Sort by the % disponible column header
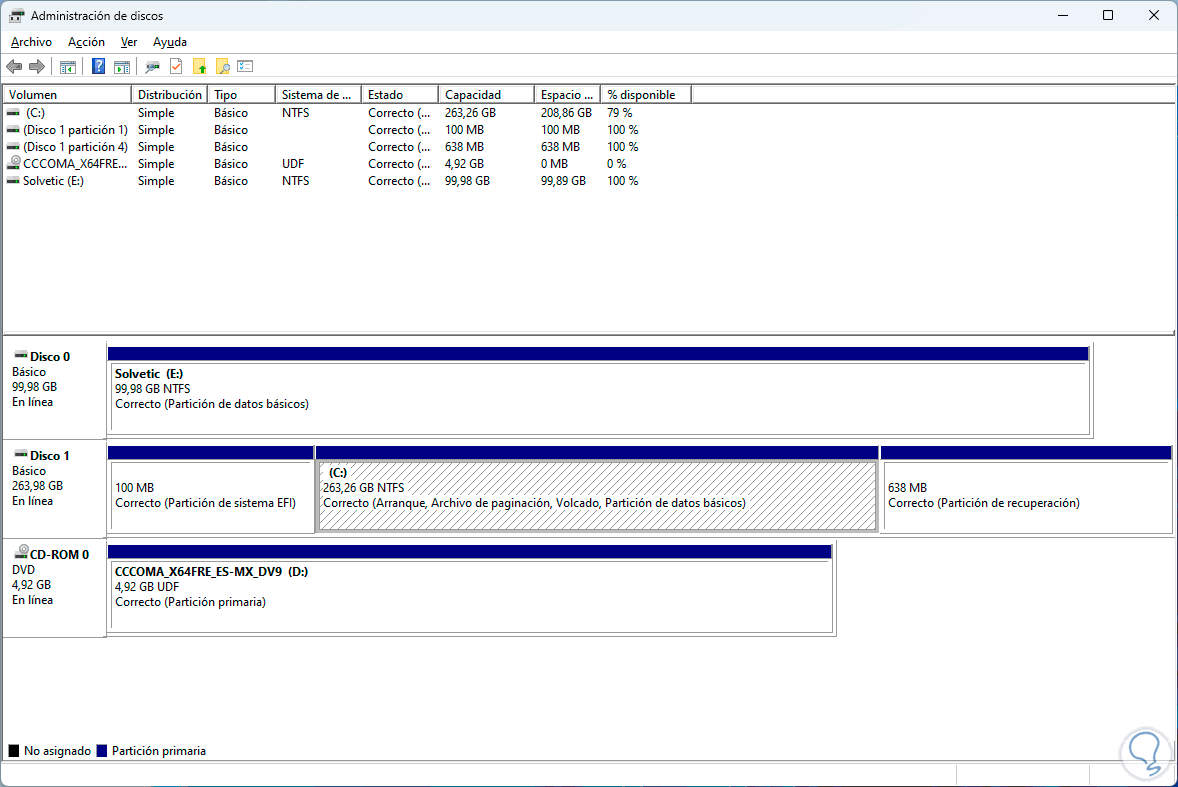Image resolution: width=1178 pixels, height=787 pixels. click(646, 95)
